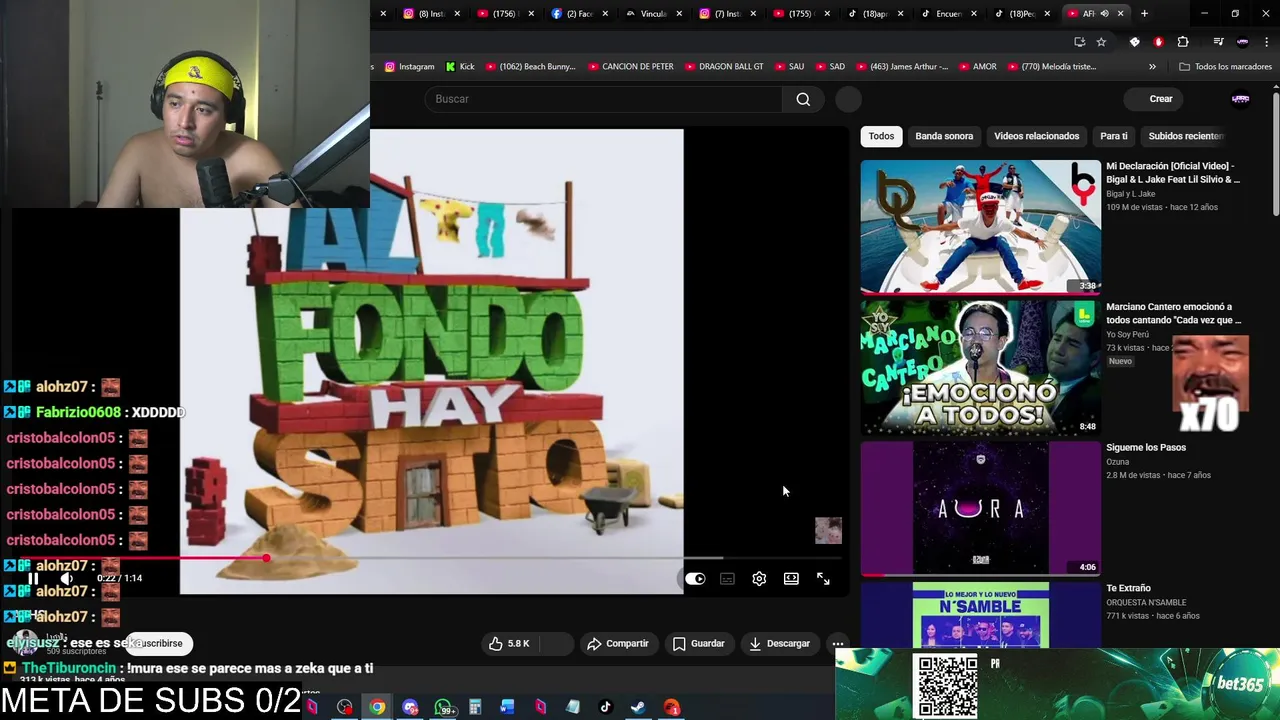The width and height of the screenshot is (1280, 720).
Task: Open a new browser tab with plus
Action: [1144, 13]
